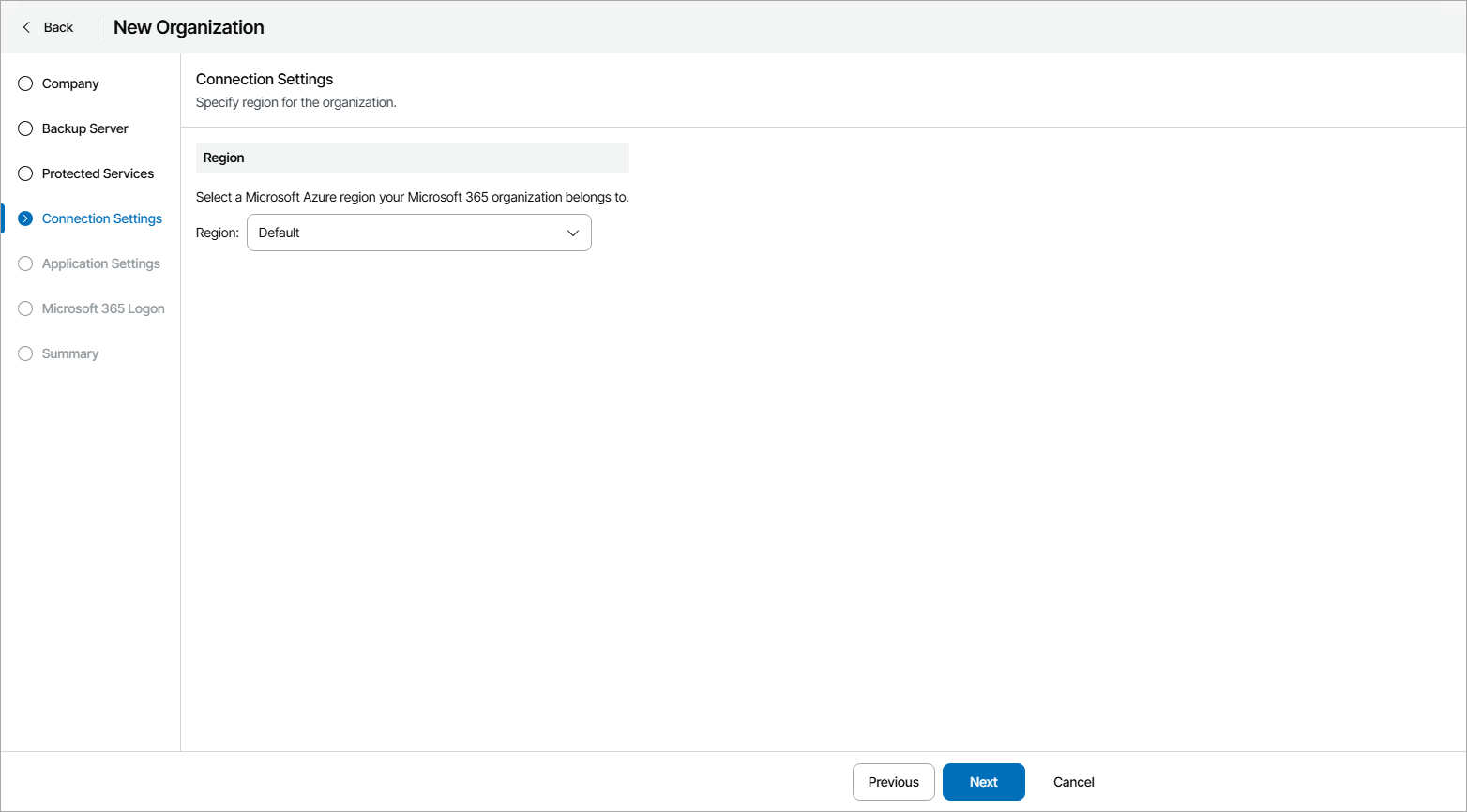Expand the Default region selector

(418, 233)
